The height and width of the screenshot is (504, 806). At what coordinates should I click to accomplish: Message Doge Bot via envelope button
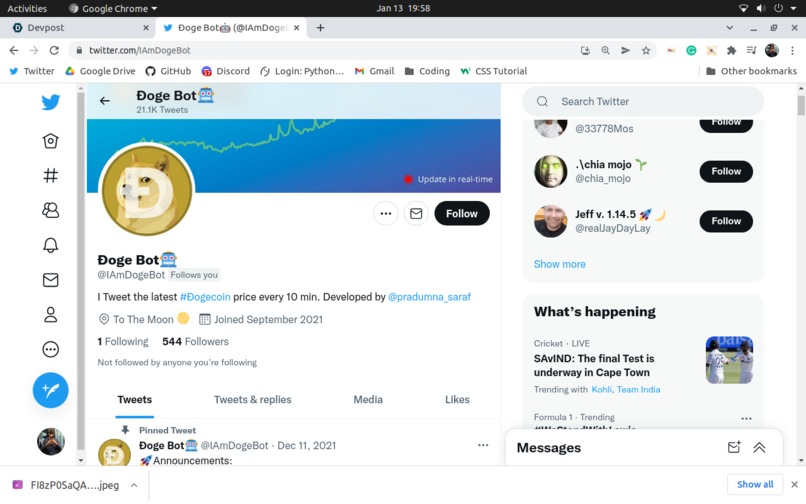click(x=416, y=213)
